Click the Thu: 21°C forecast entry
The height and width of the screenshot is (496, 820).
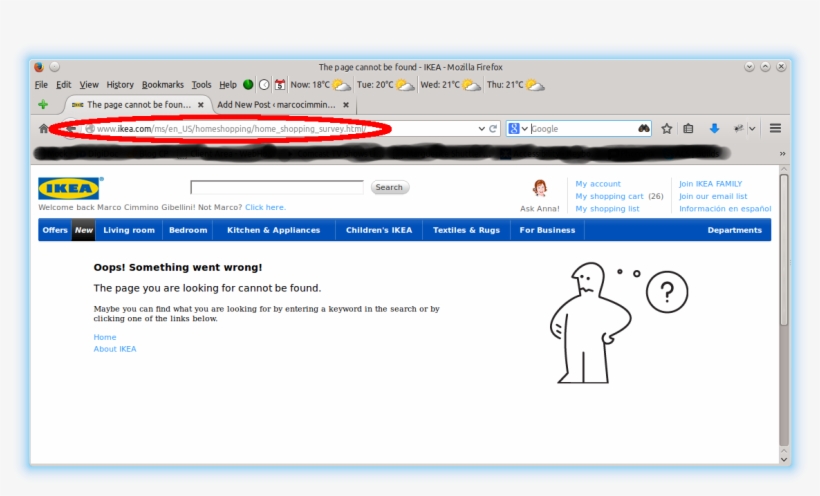(515, 84)
